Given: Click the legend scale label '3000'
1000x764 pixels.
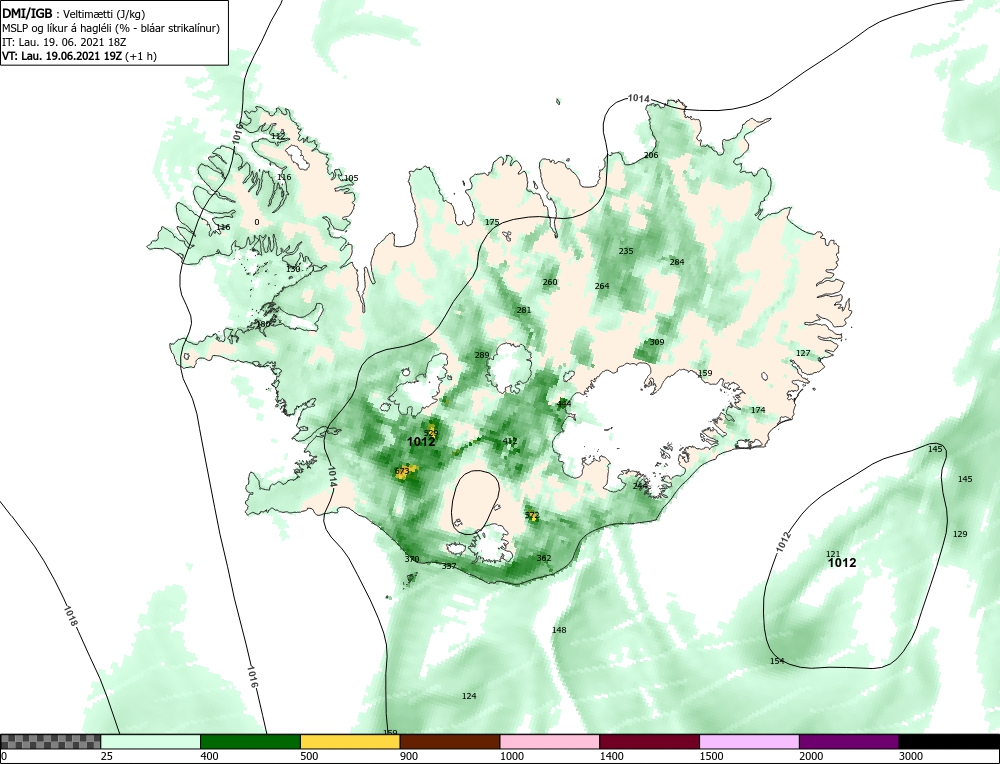Looking at the screenshot, I should coord(910,756).
